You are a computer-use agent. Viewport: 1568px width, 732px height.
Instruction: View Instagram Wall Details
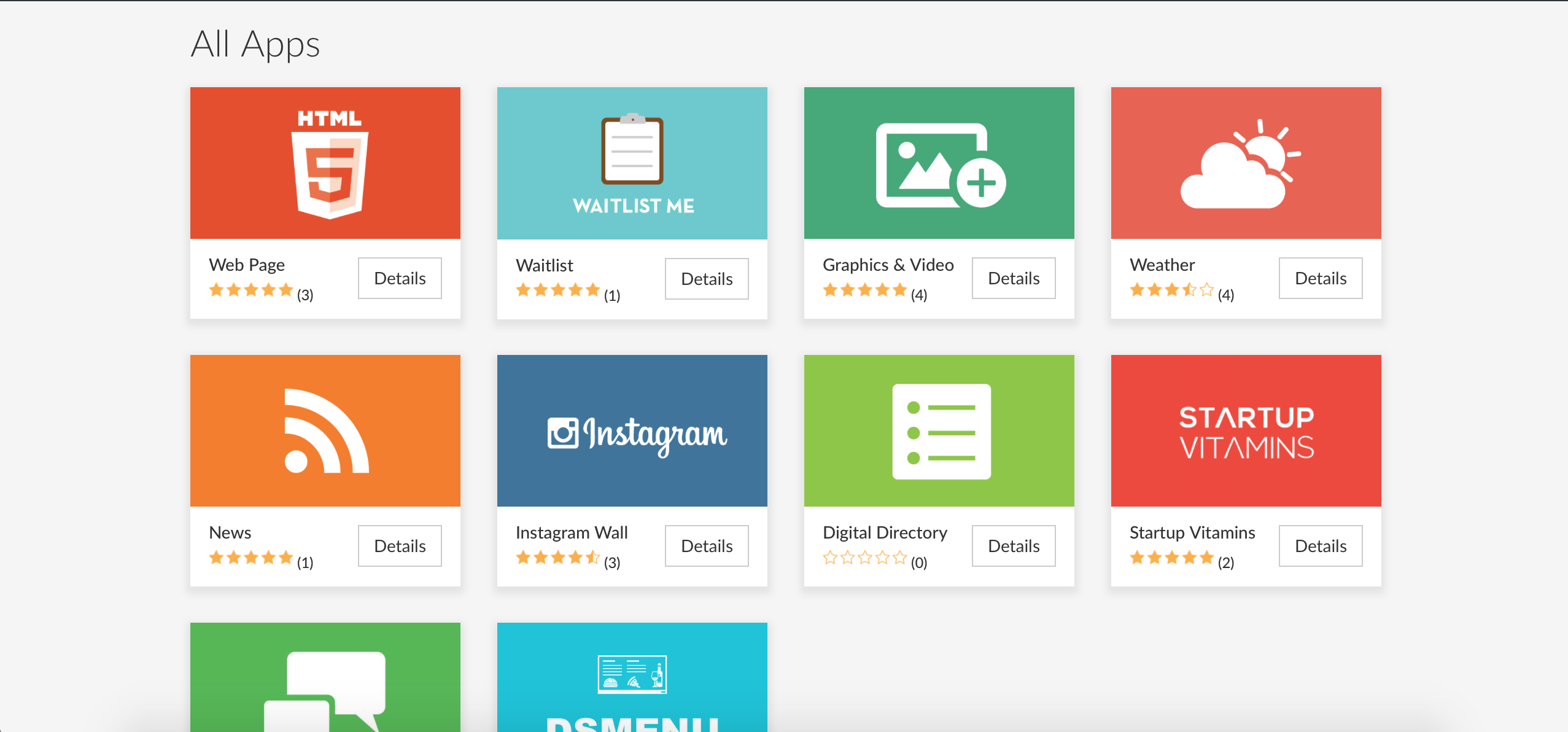click(707, 546)
